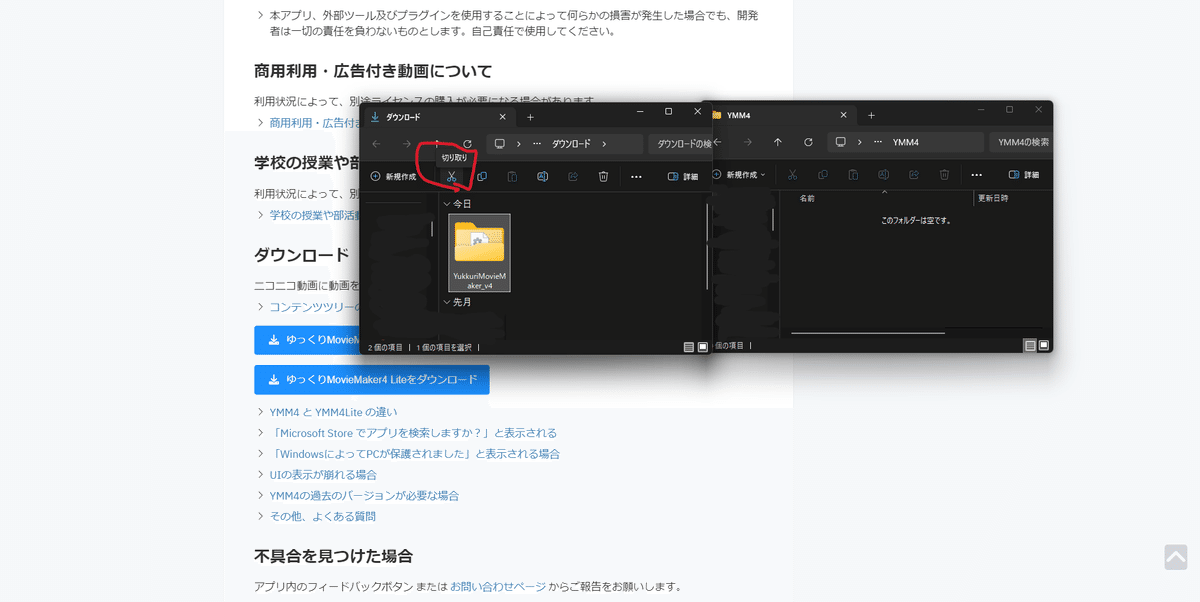Open the YMM4の過去のバージョンが必要な場合 link
Image resolution: width=1200 pixels, height=602 pixels.
[364, 496]
